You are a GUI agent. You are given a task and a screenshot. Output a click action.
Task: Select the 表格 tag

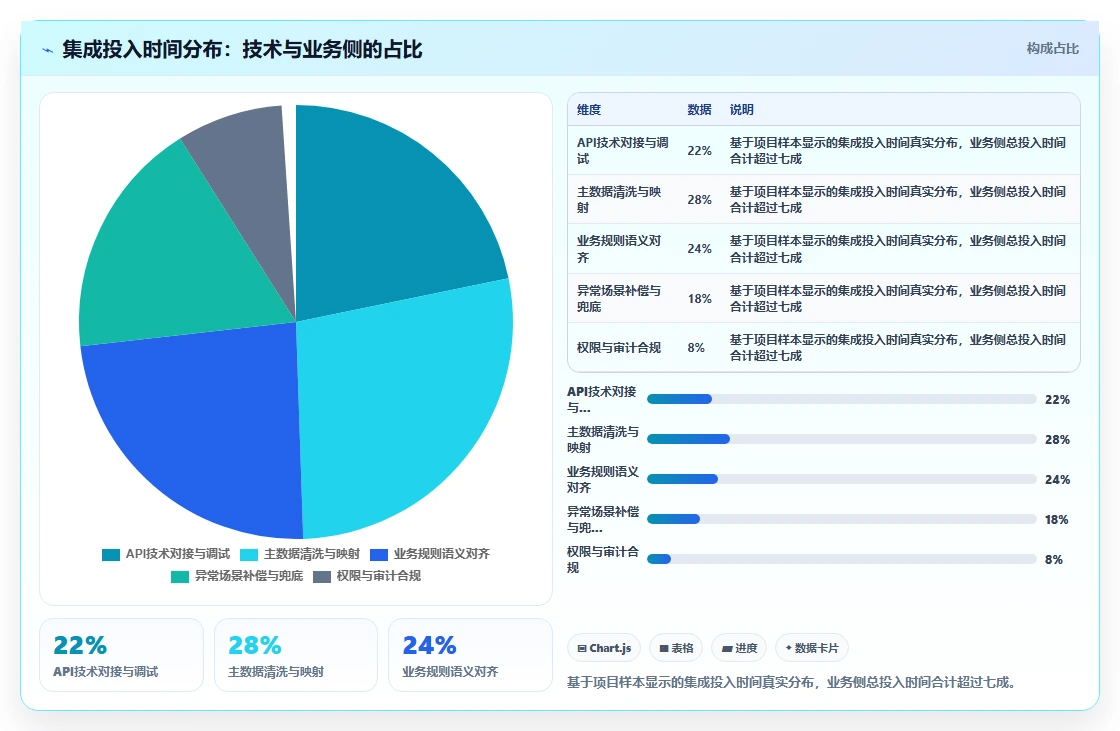tap(676, 648)
